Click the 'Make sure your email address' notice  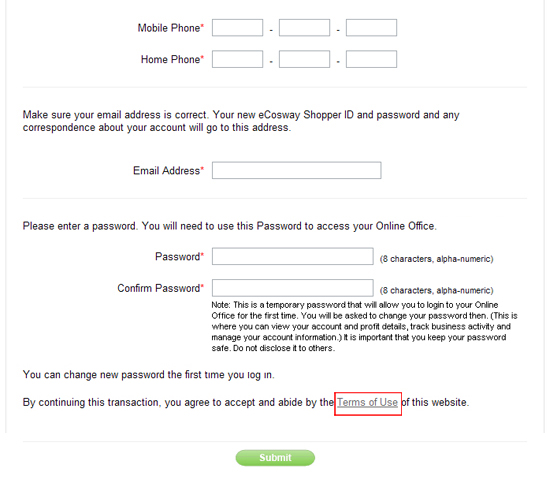241,121
